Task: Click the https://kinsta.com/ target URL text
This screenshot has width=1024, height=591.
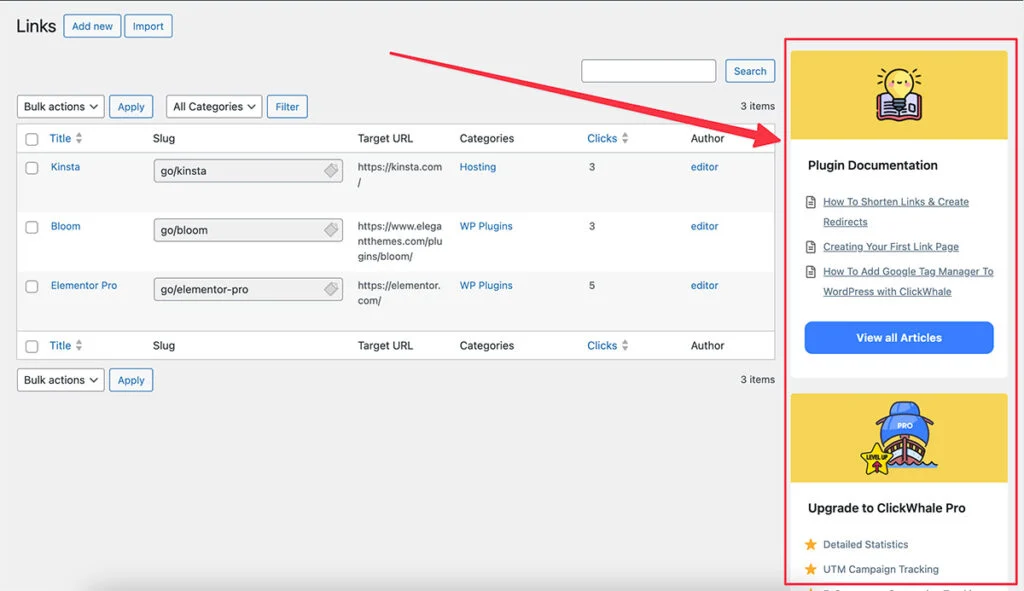Action: click(x=400, y=174)
